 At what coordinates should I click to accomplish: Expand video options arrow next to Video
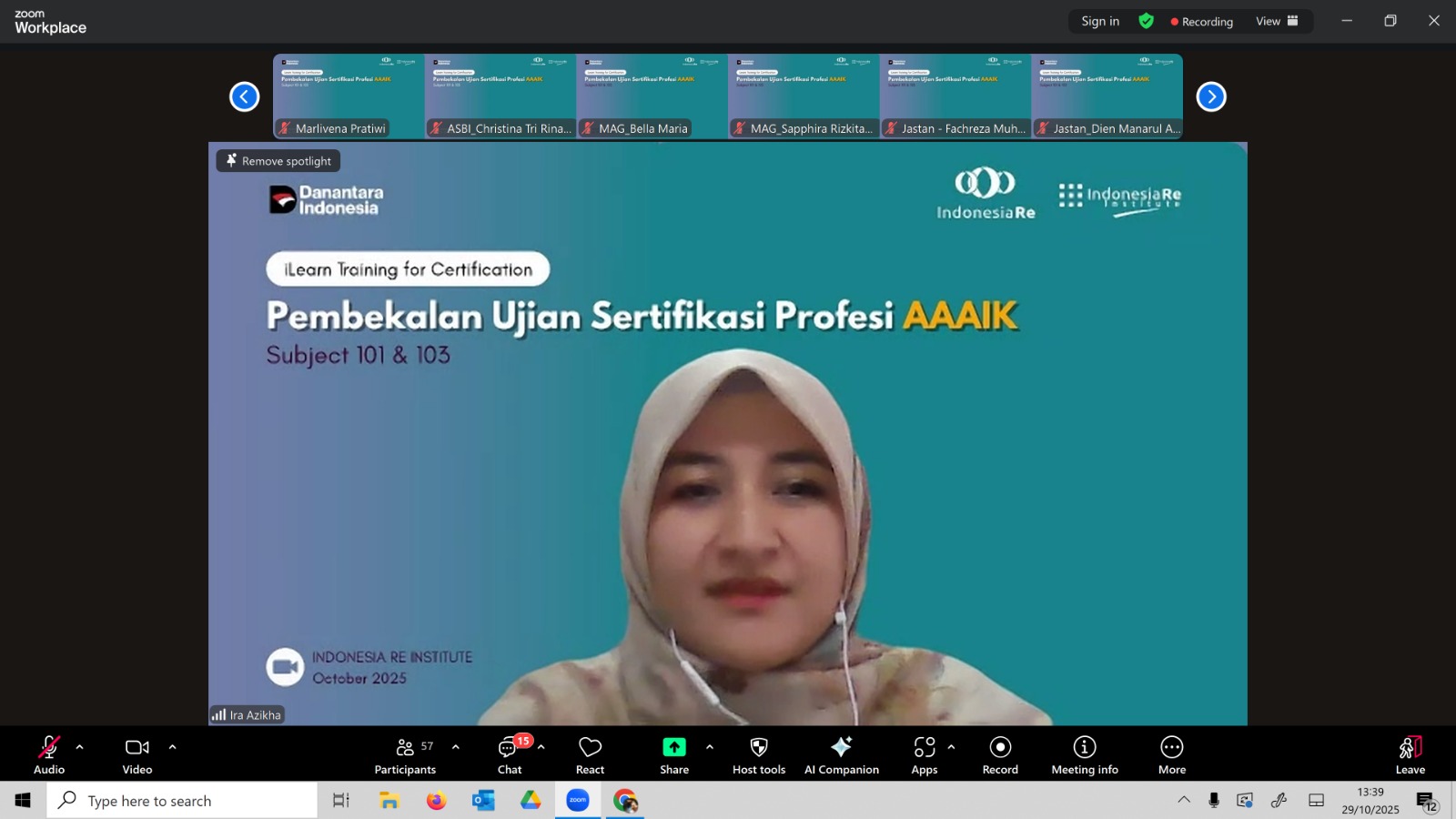(173, 747)
